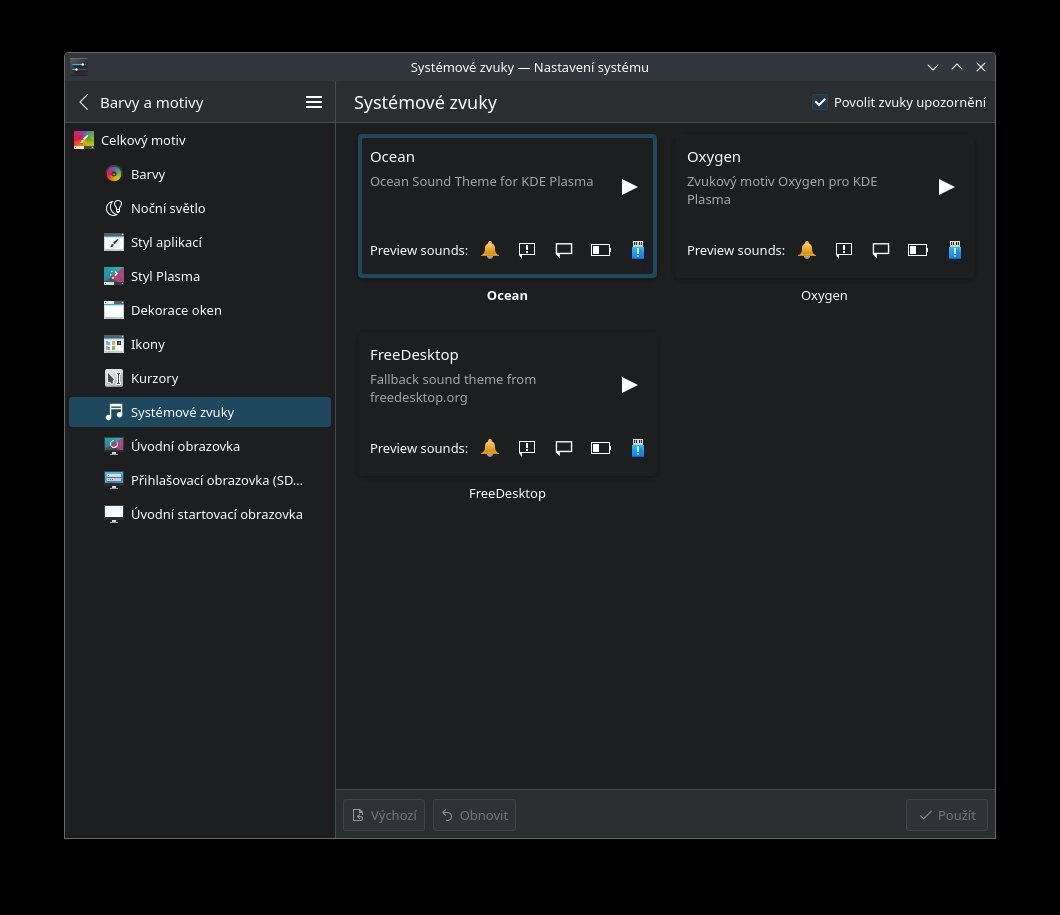Open Celkový motiv in the sidebar
1060x915 pixels.
pyautogui.click(x=143, y=140)
